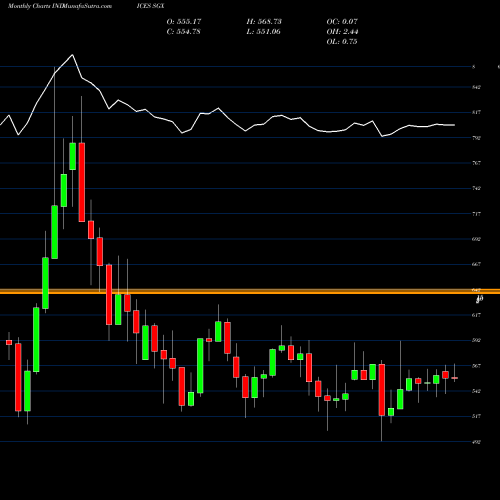Viewport: 500px width, 500px height.
Task: Click the 'Monthly Charts INDMunafaSutra.com' title text
Action: pos(60,6)
